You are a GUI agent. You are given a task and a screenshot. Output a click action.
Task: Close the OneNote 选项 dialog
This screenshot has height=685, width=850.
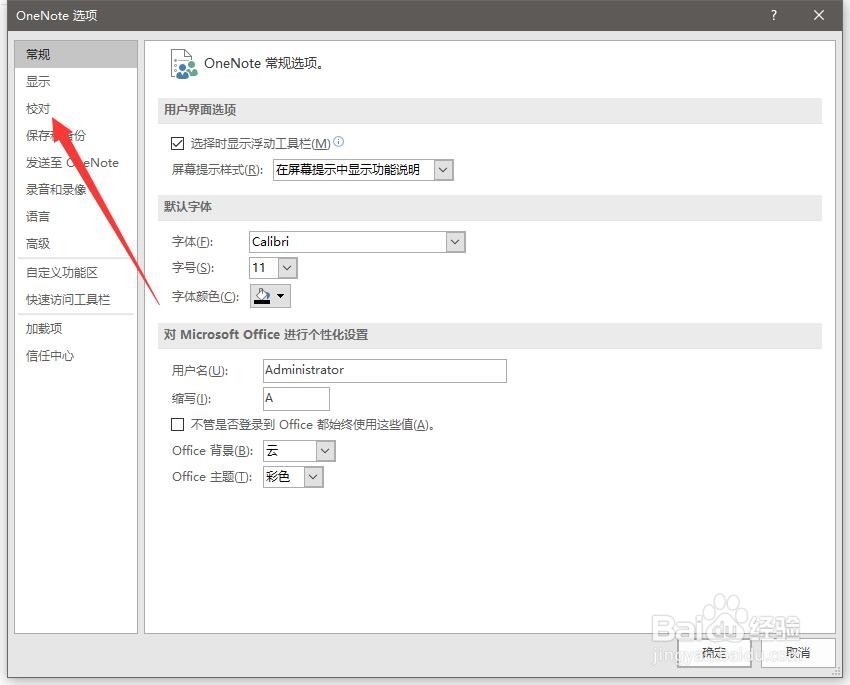[819, 15]
